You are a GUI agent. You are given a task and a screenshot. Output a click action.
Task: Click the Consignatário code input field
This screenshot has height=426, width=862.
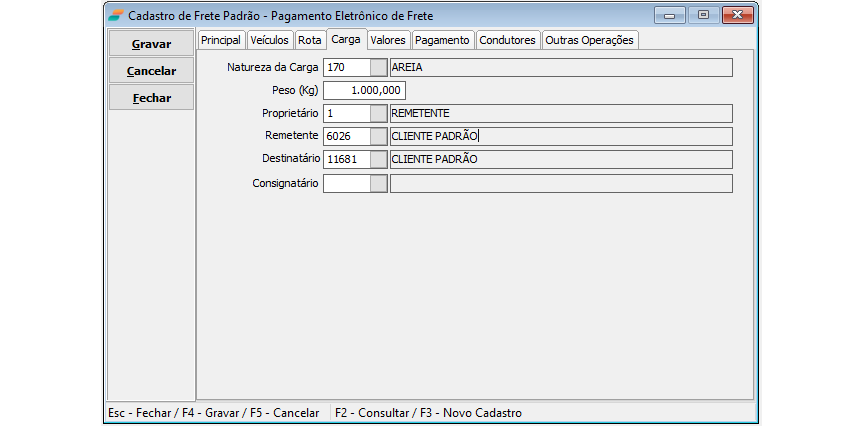coord(346,184)
